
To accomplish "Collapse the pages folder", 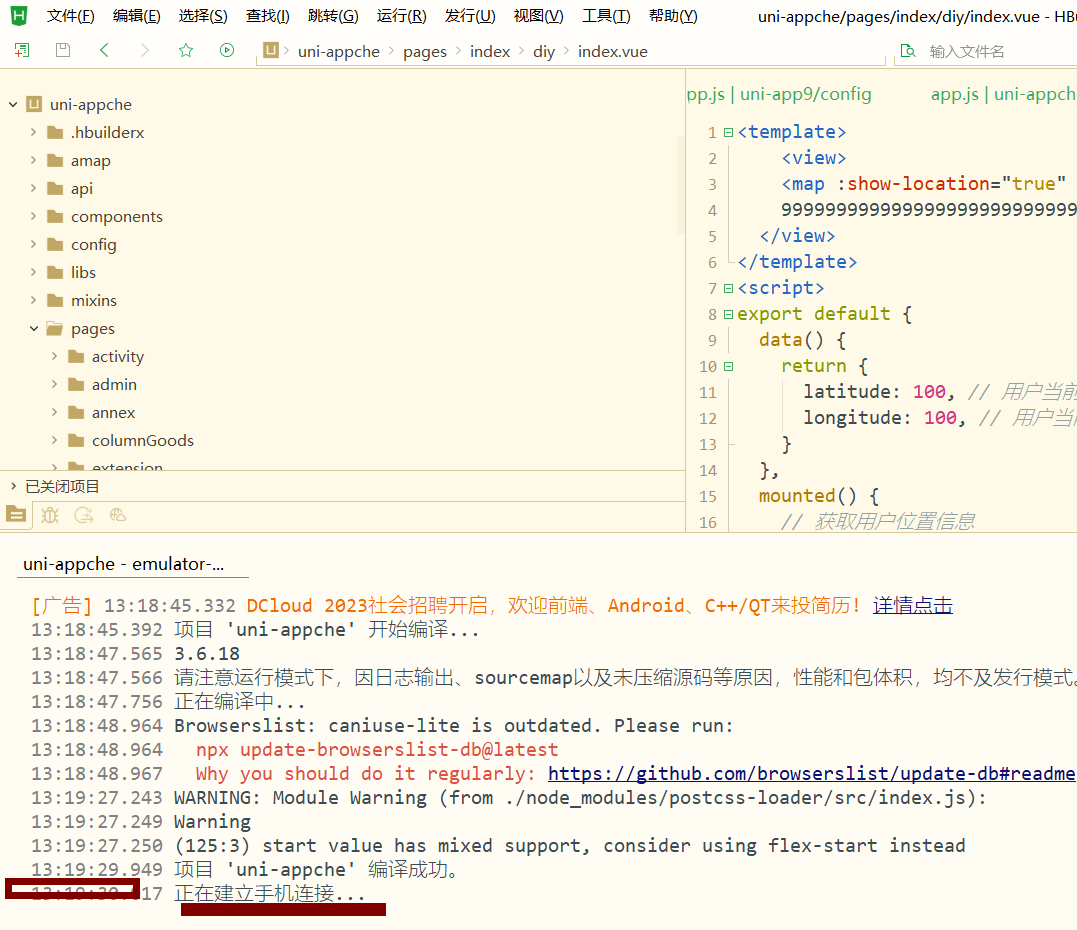I will pyautogui.click(x=34, y=328).
